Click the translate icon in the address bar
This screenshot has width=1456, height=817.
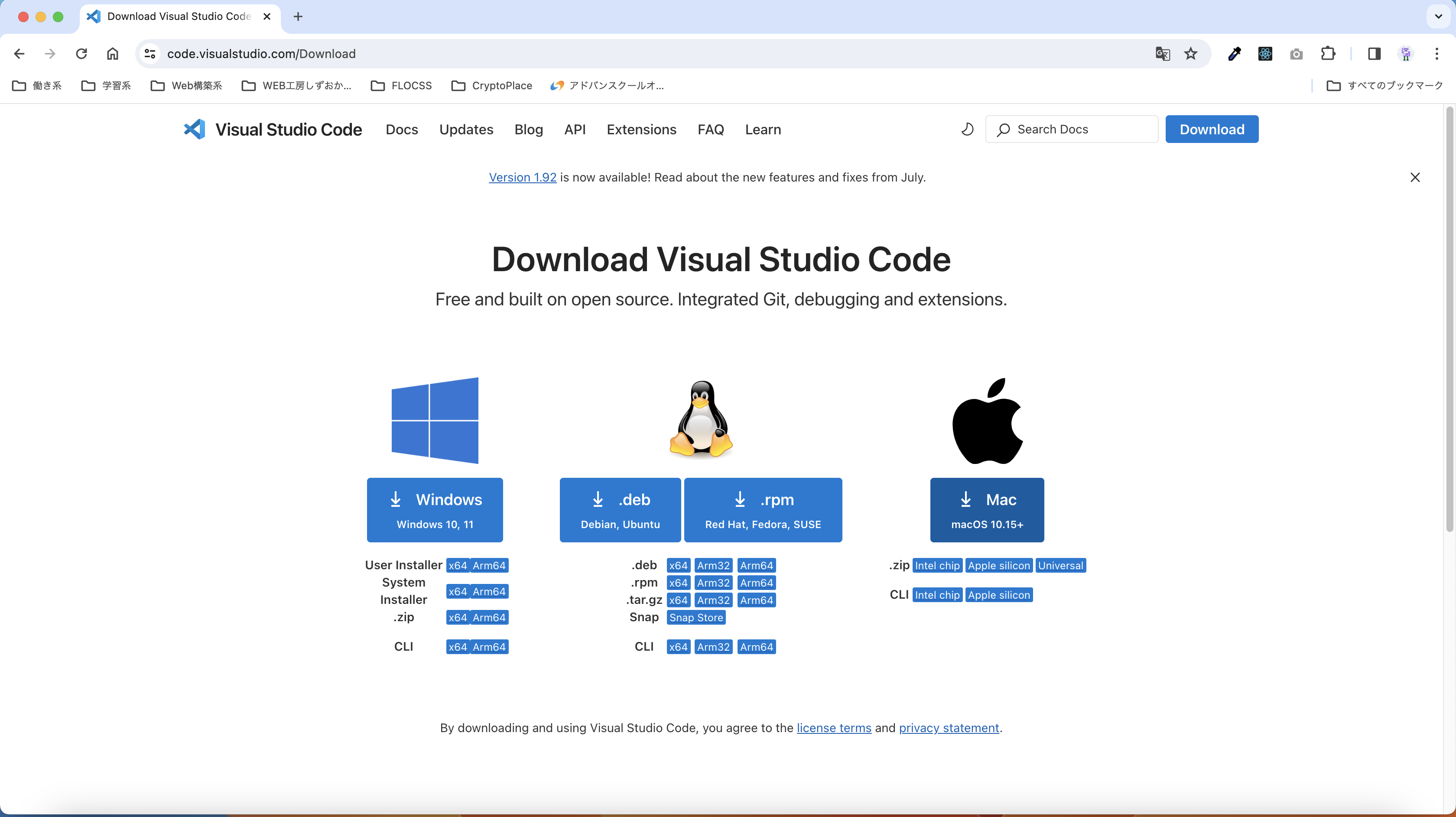pyautogui.click(x=1162, y=54)
